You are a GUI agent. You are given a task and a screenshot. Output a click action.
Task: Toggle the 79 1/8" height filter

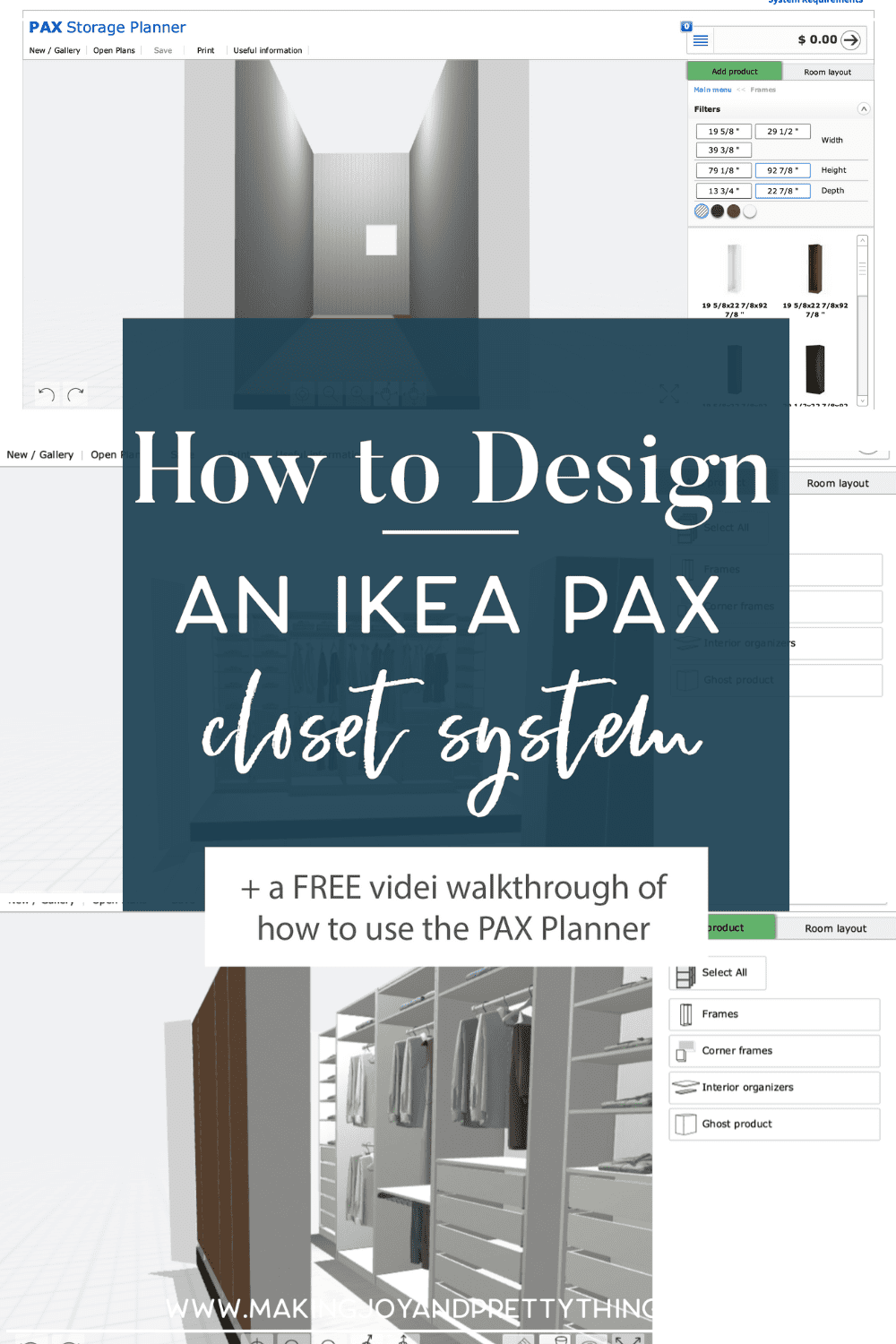tap(724, 170)
